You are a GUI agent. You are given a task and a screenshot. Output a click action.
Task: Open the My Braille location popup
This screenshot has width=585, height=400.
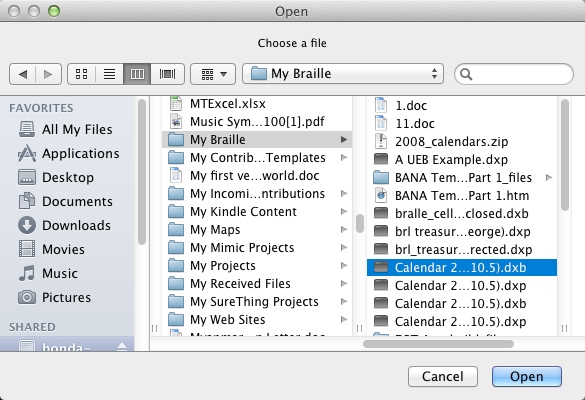343,74
